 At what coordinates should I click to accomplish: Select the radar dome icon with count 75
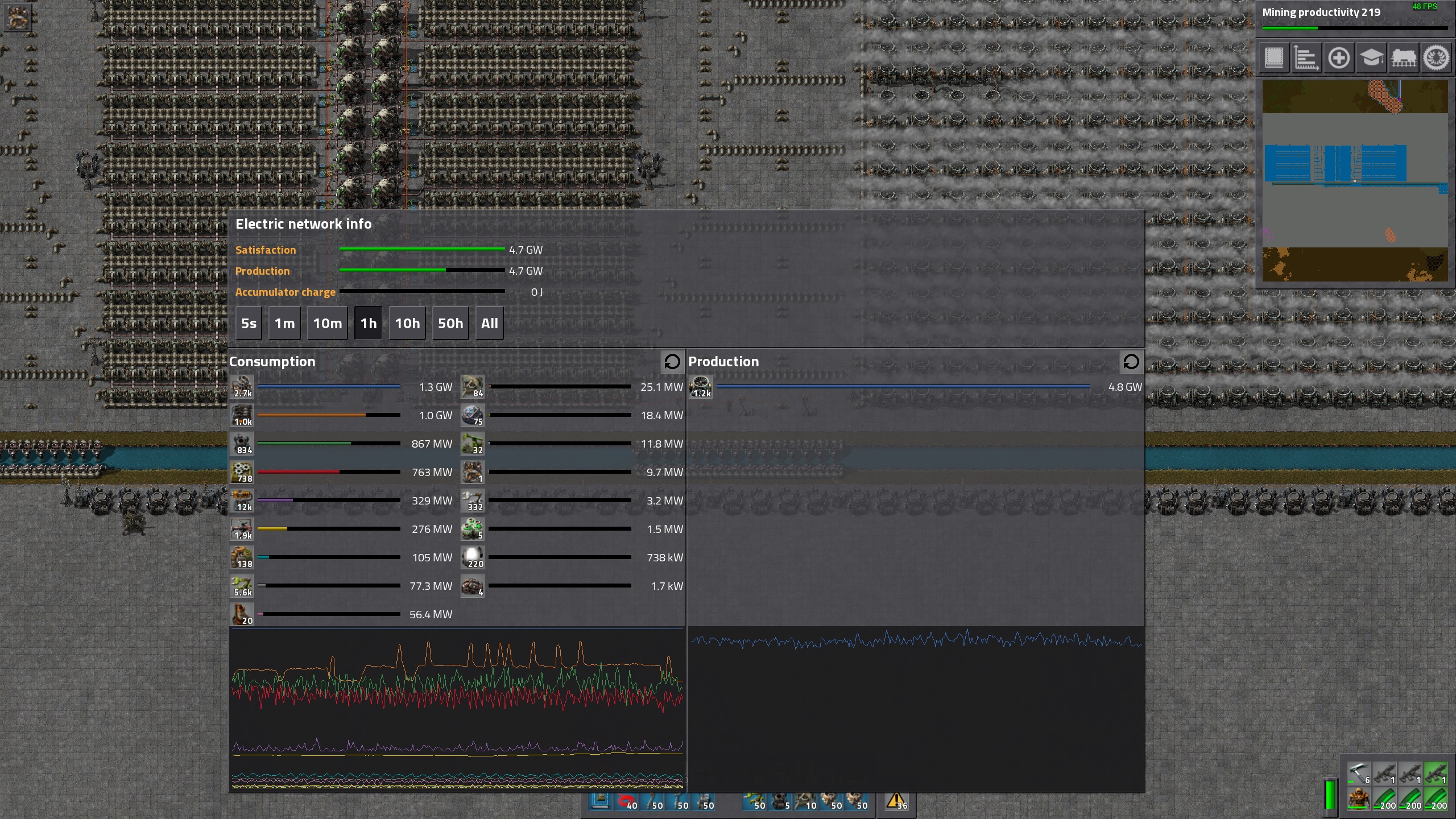click(x=473, y=415)
